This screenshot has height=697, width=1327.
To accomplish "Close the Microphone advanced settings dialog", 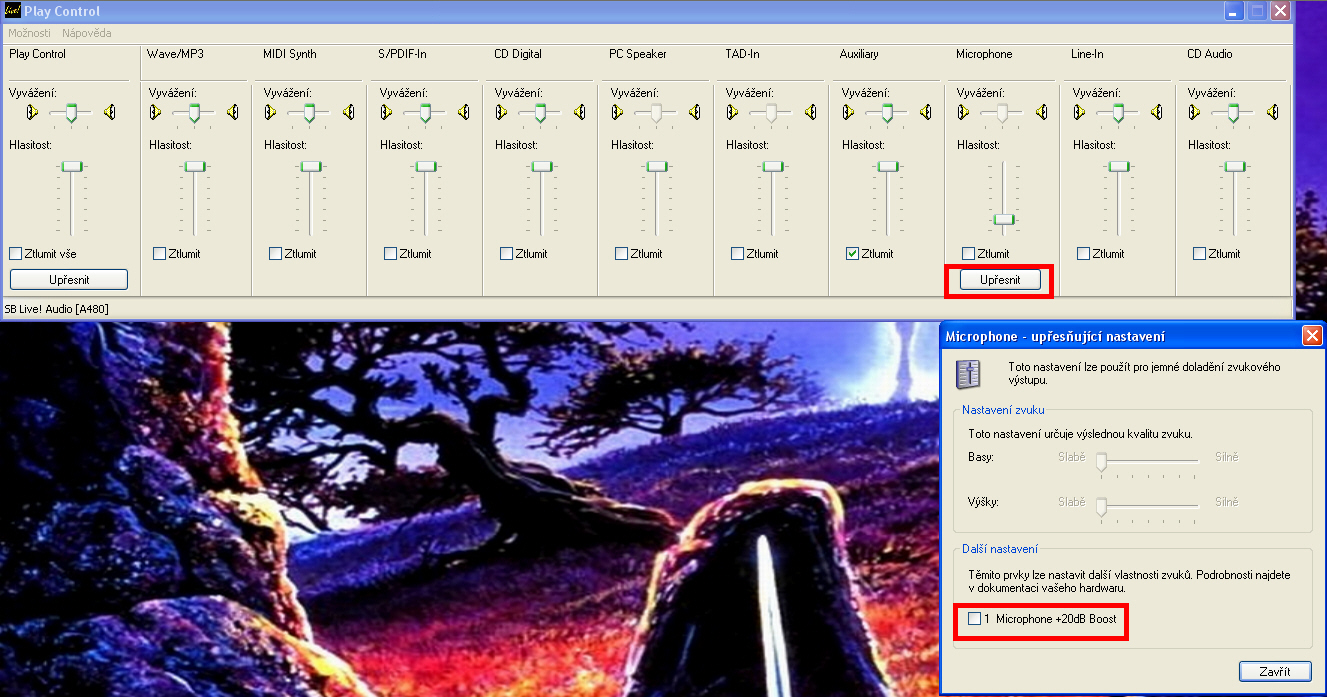I will tap(1312, 336).
